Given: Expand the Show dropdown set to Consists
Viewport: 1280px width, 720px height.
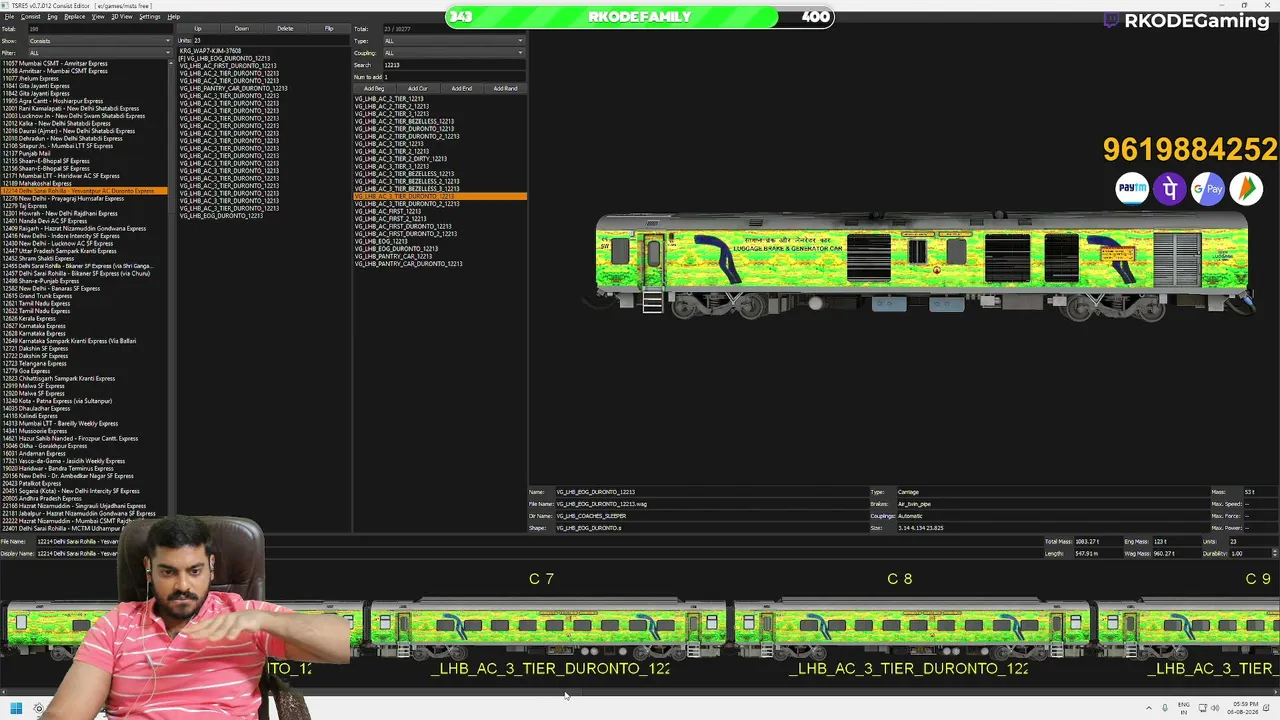Looking at the screenshot, I should [100, 41].
